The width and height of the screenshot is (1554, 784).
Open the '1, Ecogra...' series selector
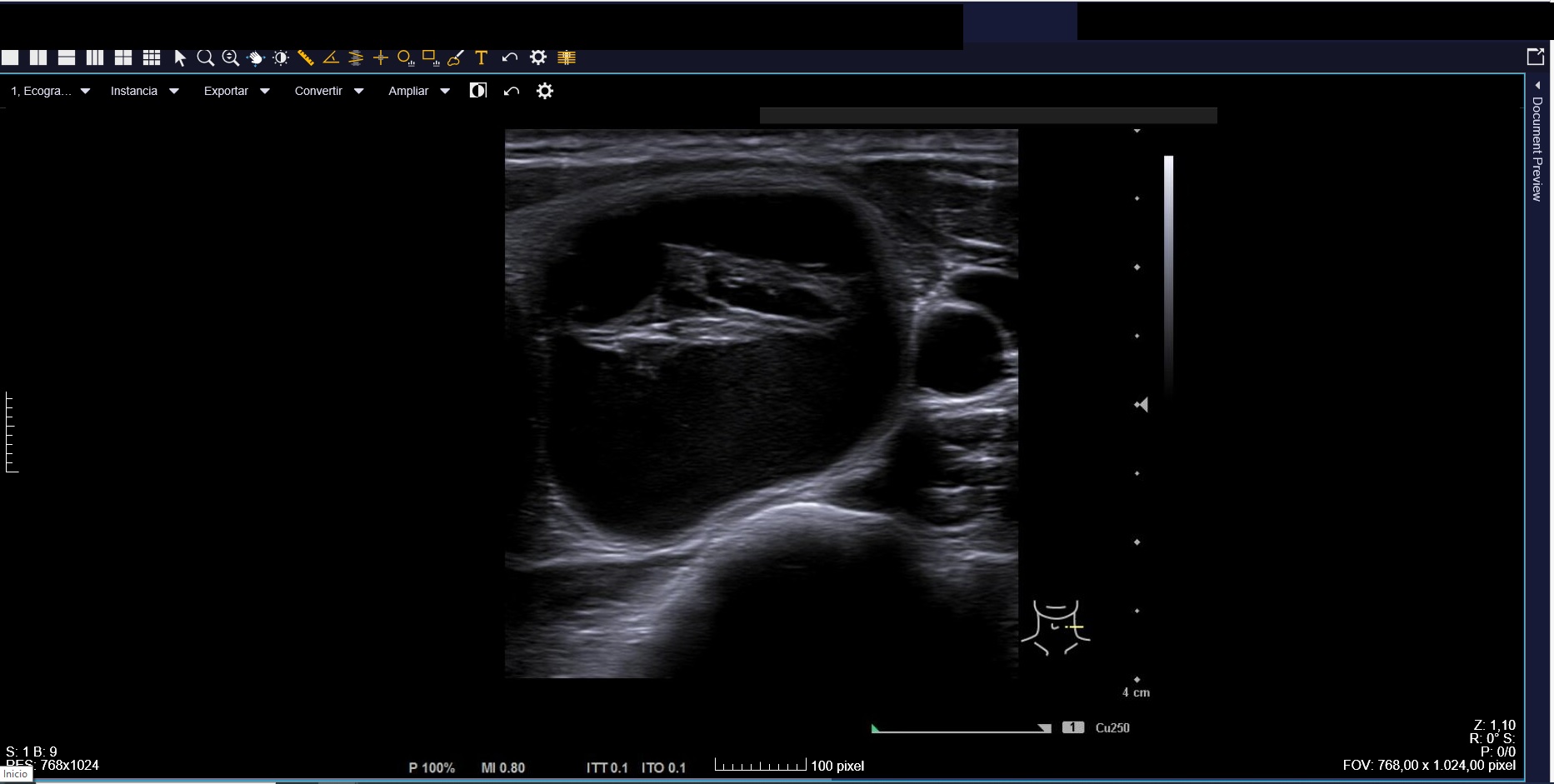[x=50, y=91]
